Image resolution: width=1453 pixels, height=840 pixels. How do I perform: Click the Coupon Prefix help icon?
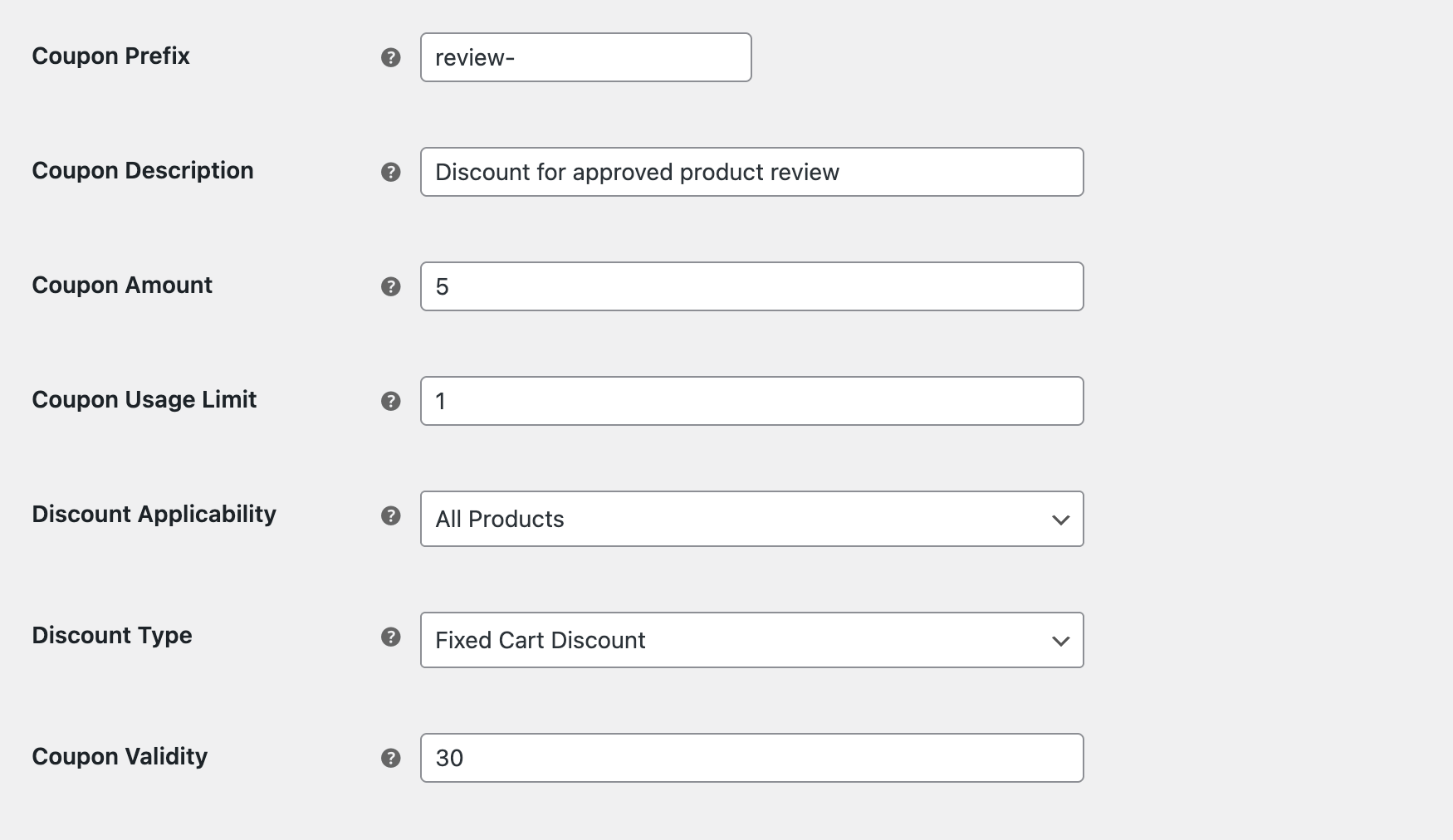click(390, 56)
